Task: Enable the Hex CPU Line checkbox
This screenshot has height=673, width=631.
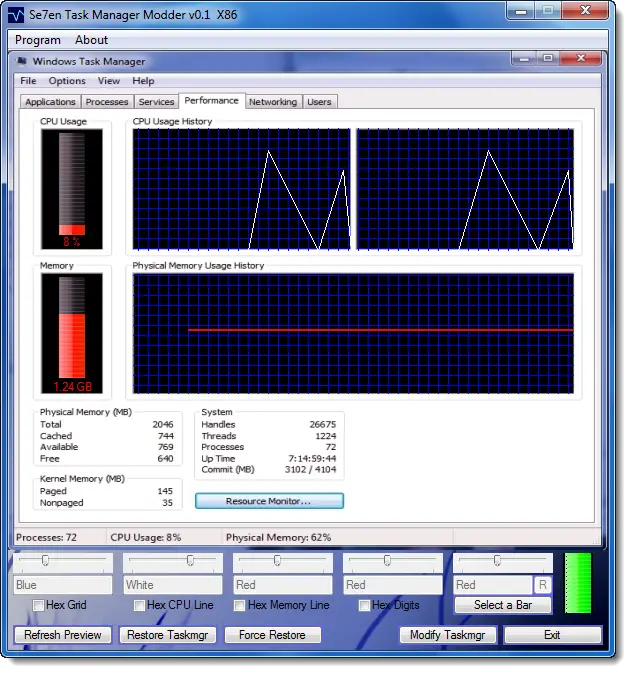Action: coord(139,606)
